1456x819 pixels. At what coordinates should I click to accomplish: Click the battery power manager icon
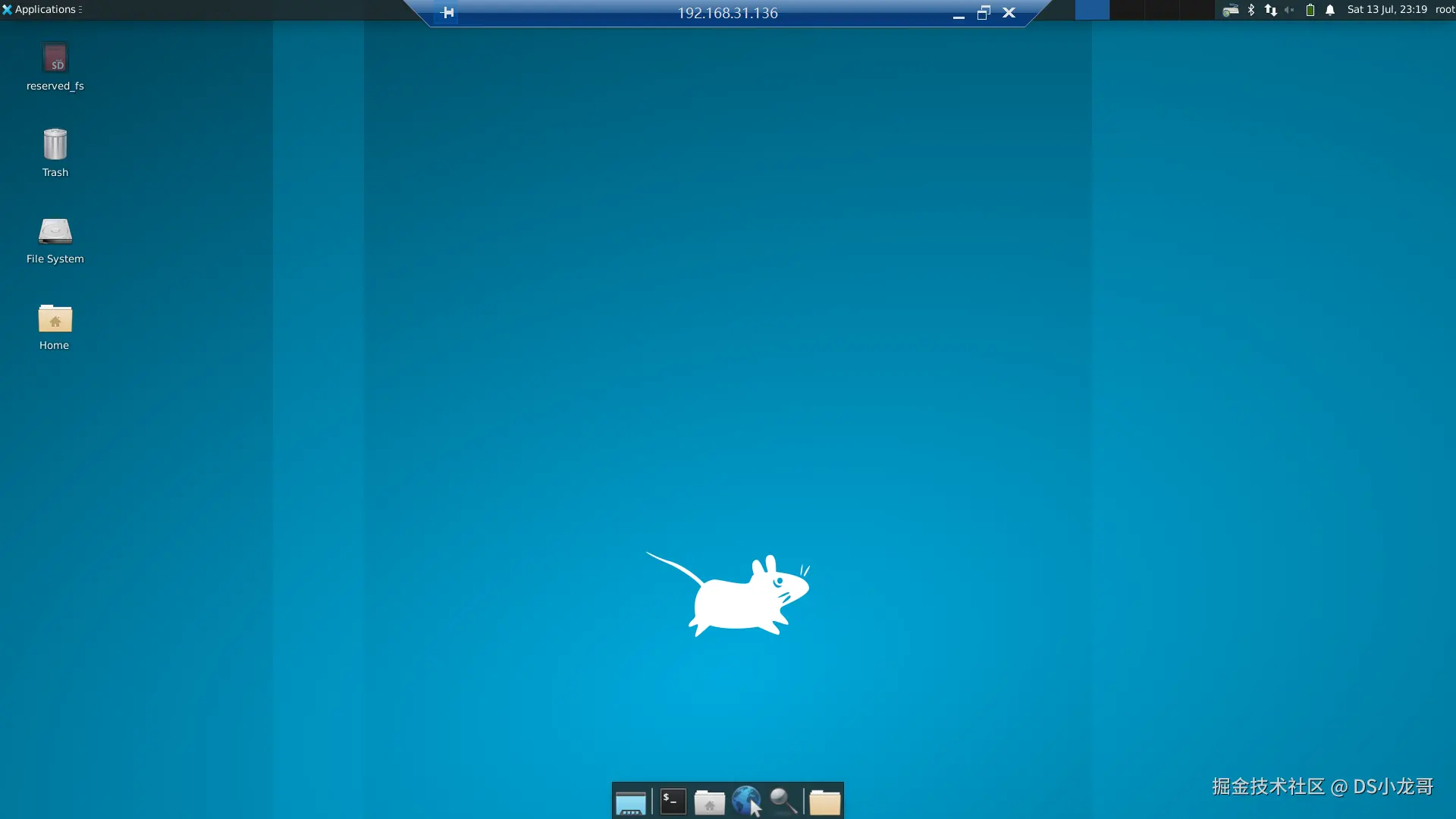pos(1310,10)
